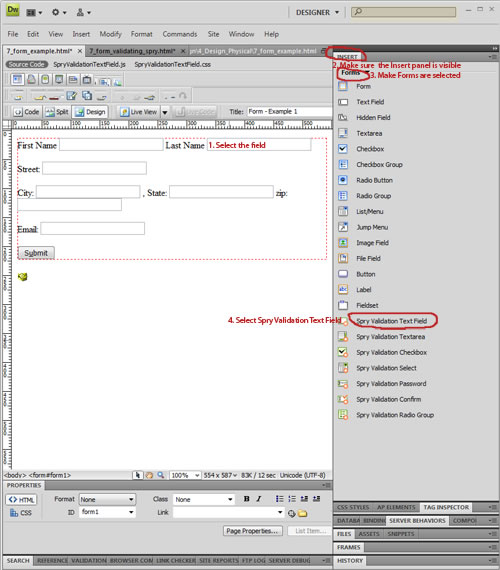Select the Last Name text field

coord(259,145)
